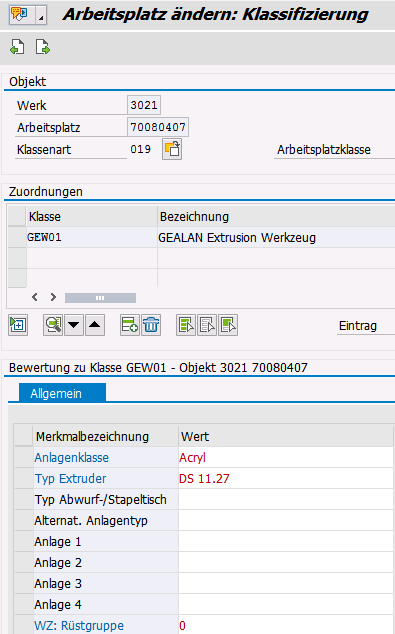Click value cell for Anlage 1

click(x=286, y=542)
